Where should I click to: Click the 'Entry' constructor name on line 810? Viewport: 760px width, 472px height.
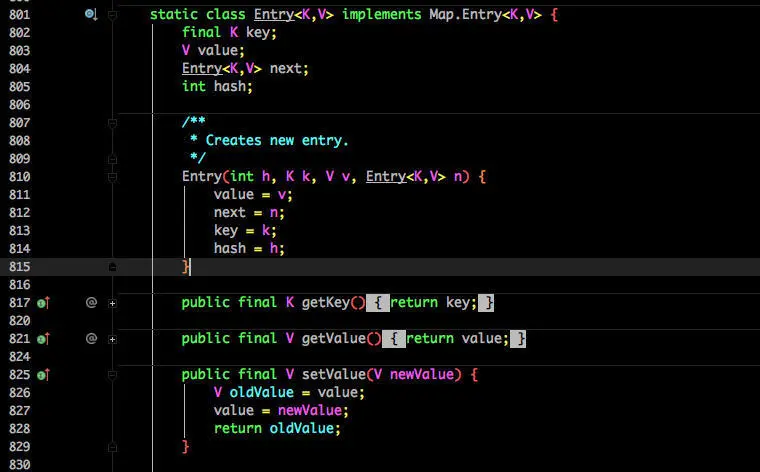click(x=202, y=177)
